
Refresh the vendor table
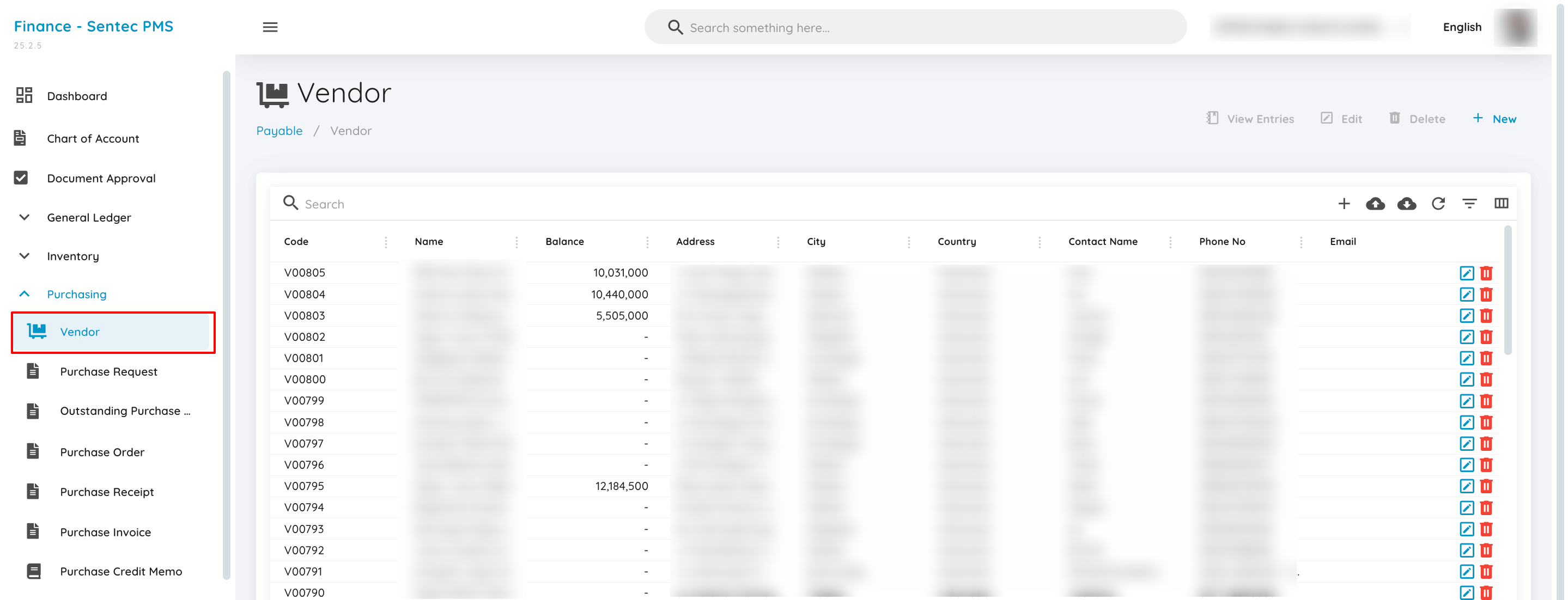coord(1438,204)
